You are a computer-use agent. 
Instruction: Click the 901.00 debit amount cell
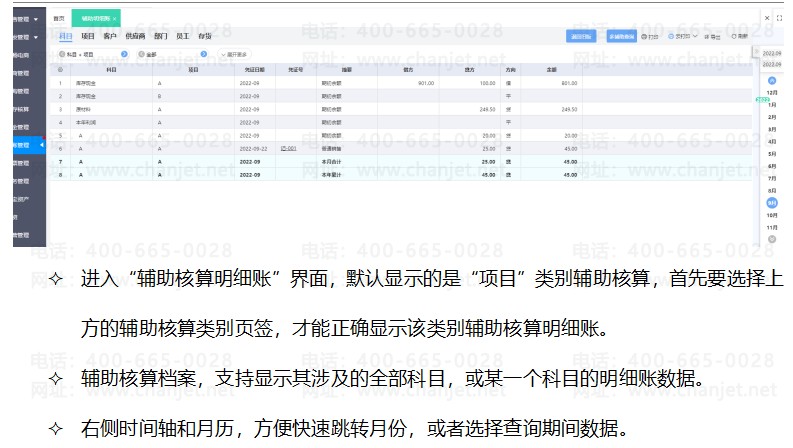(408, 83)
